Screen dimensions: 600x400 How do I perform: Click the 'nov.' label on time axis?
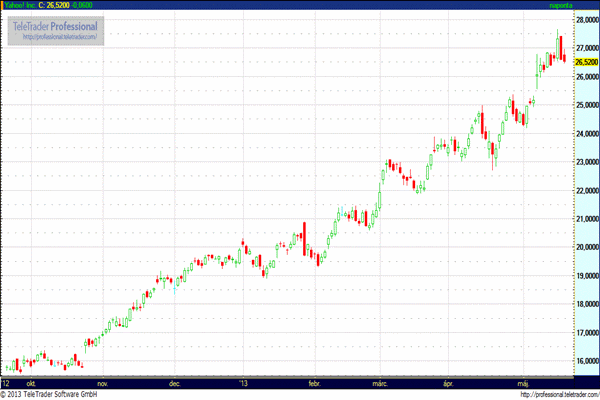pos(101,382)
